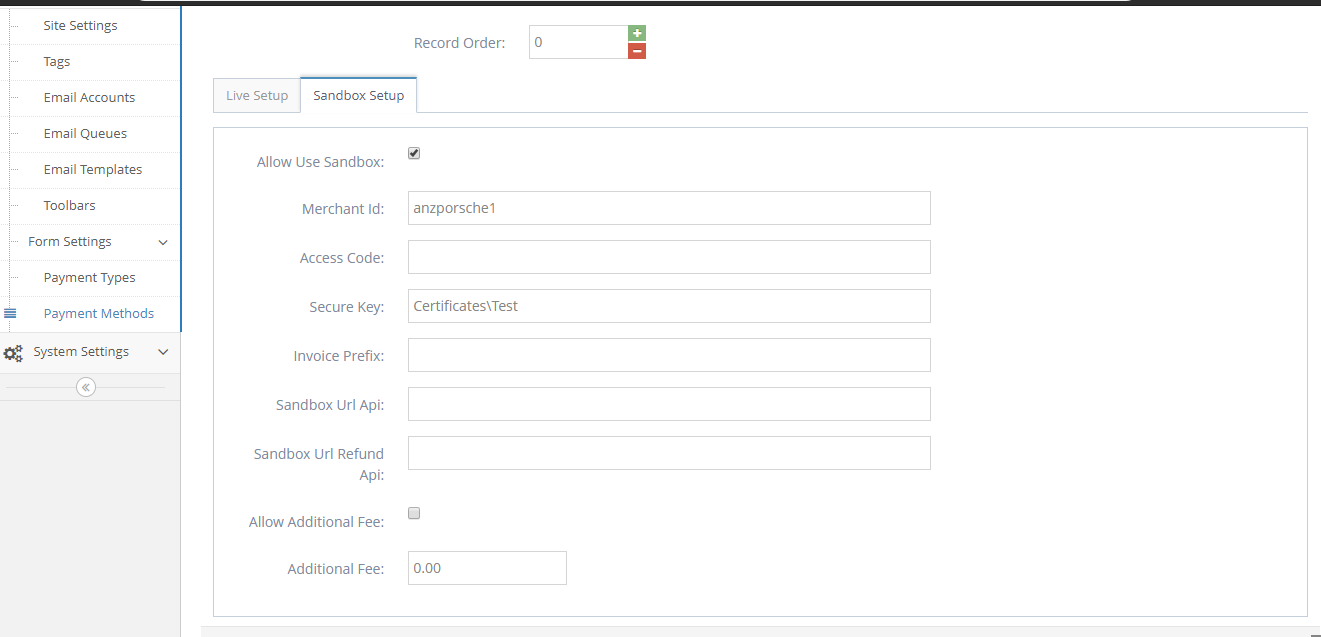Collapse the sidebar using double-chevron icon
The width and height of the screenshot is (1321, 637).
click(85, 386)
